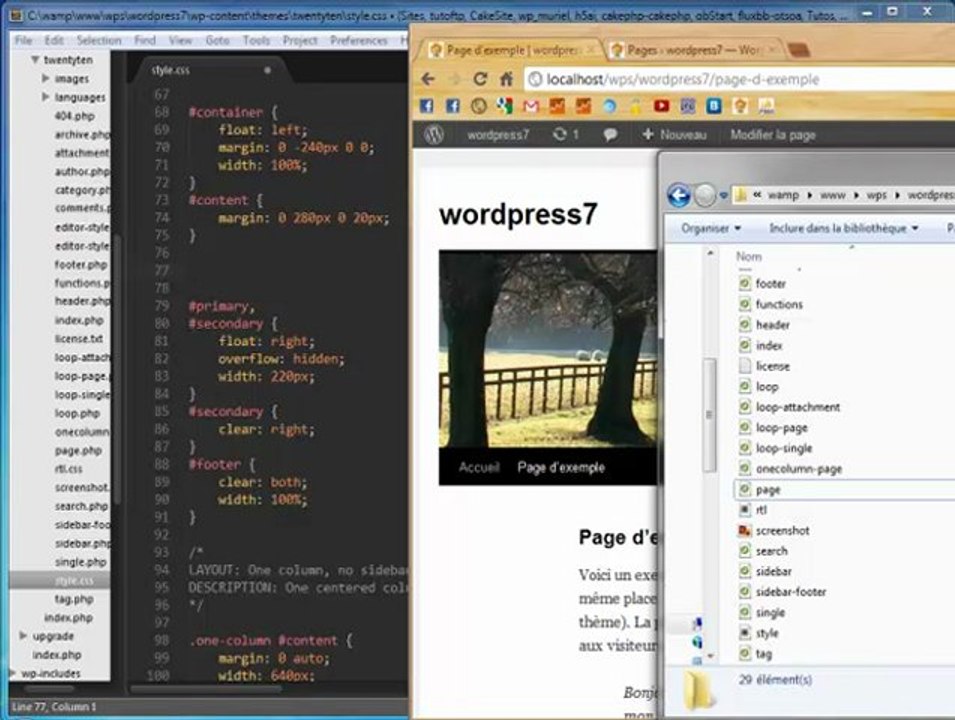Open Sublime's File menu
955x720 pixels.
click(x=24, y=40)
